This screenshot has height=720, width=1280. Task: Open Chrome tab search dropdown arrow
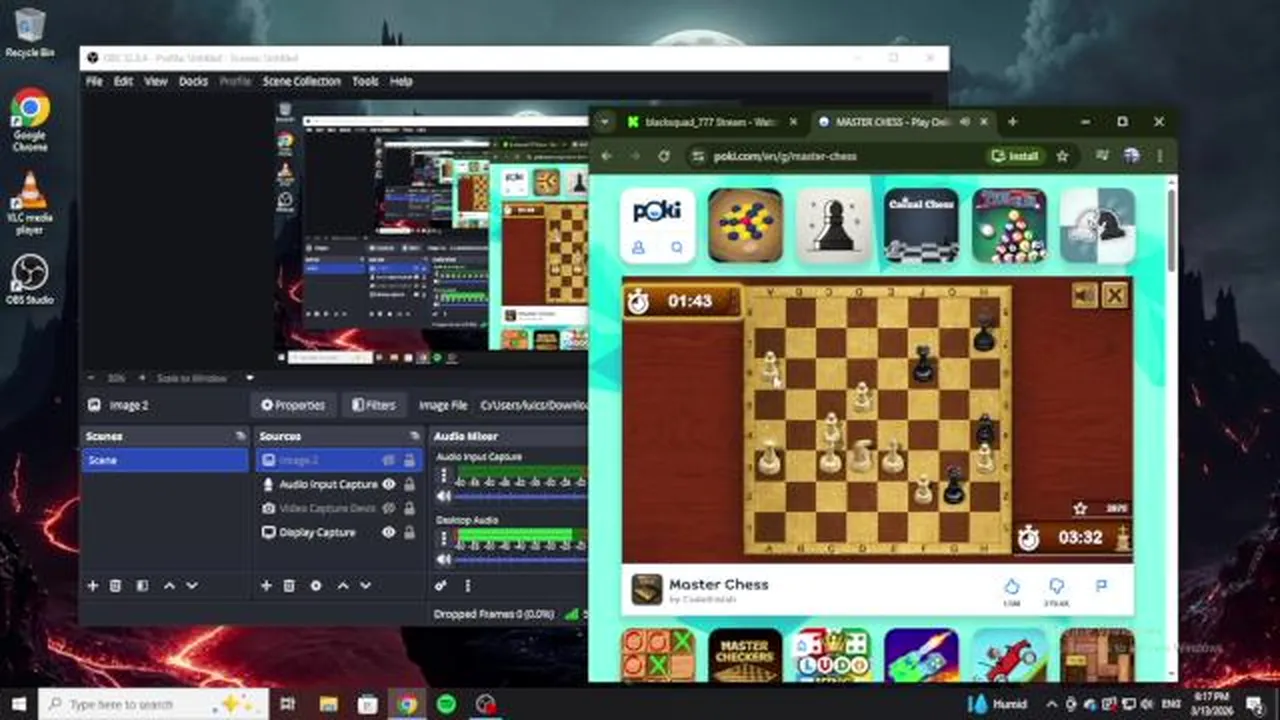604,122
